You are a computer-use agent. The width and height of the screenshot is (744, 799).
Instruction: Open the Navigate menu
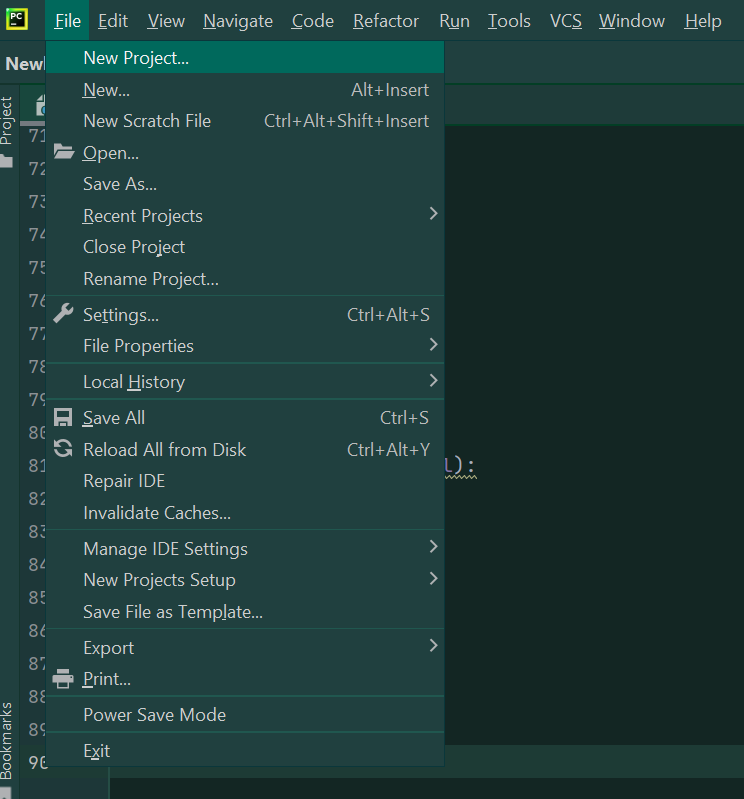click(x=238, y=21)
